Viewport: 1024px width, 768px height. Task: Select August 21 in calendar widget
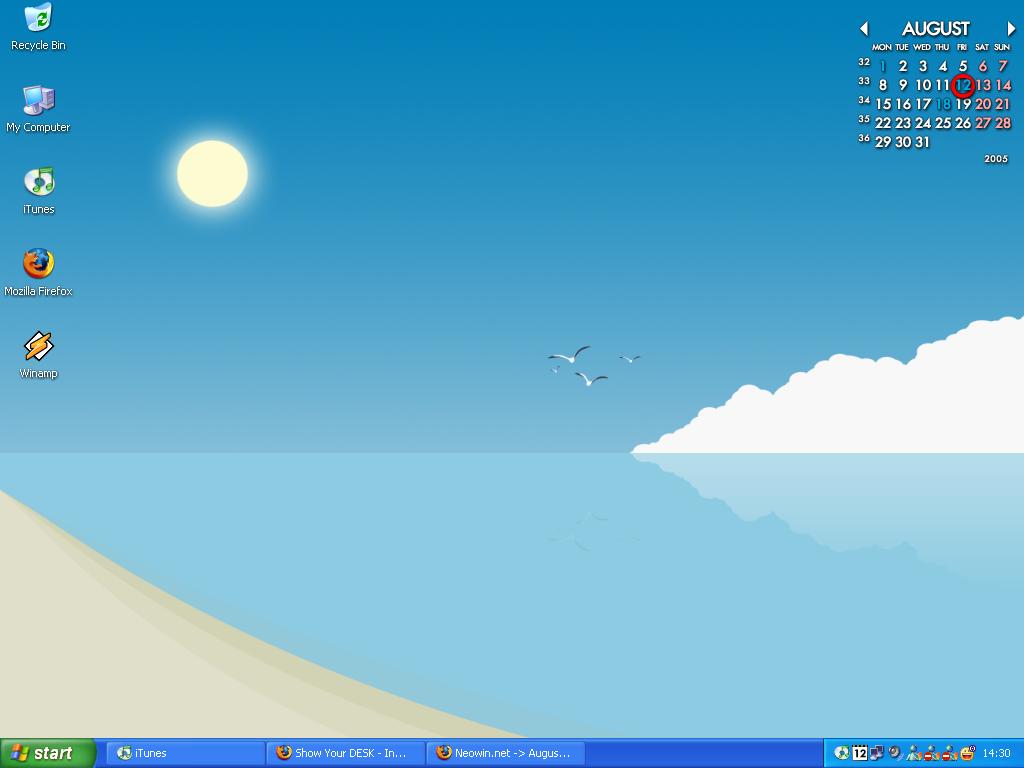(x=1003, y=104)
